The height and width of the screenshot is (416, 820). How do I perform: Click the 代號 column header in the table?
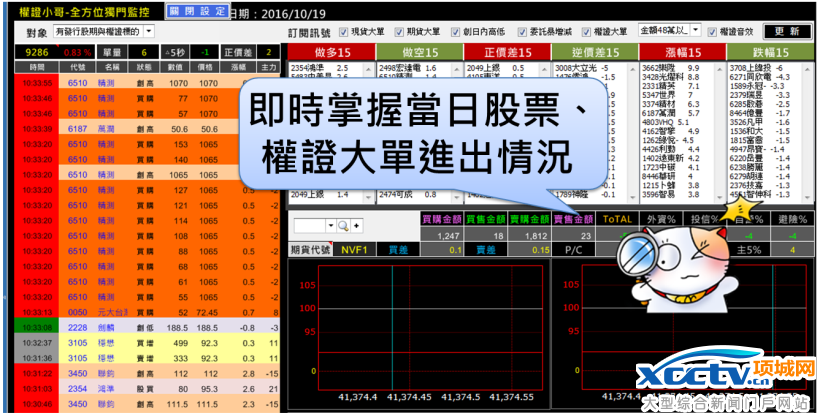[78, 67]
